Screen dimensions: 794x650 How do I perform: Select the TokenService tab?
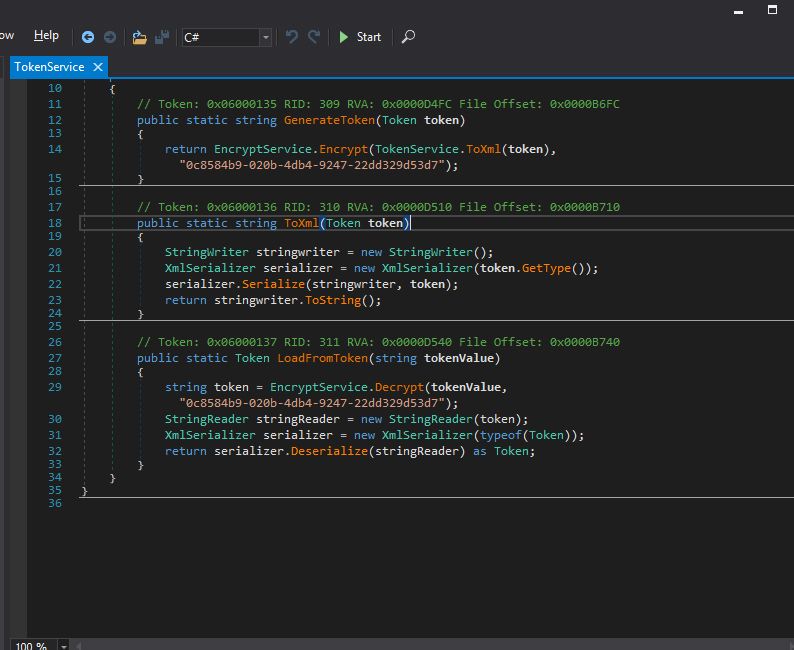[x=49, y=67]
